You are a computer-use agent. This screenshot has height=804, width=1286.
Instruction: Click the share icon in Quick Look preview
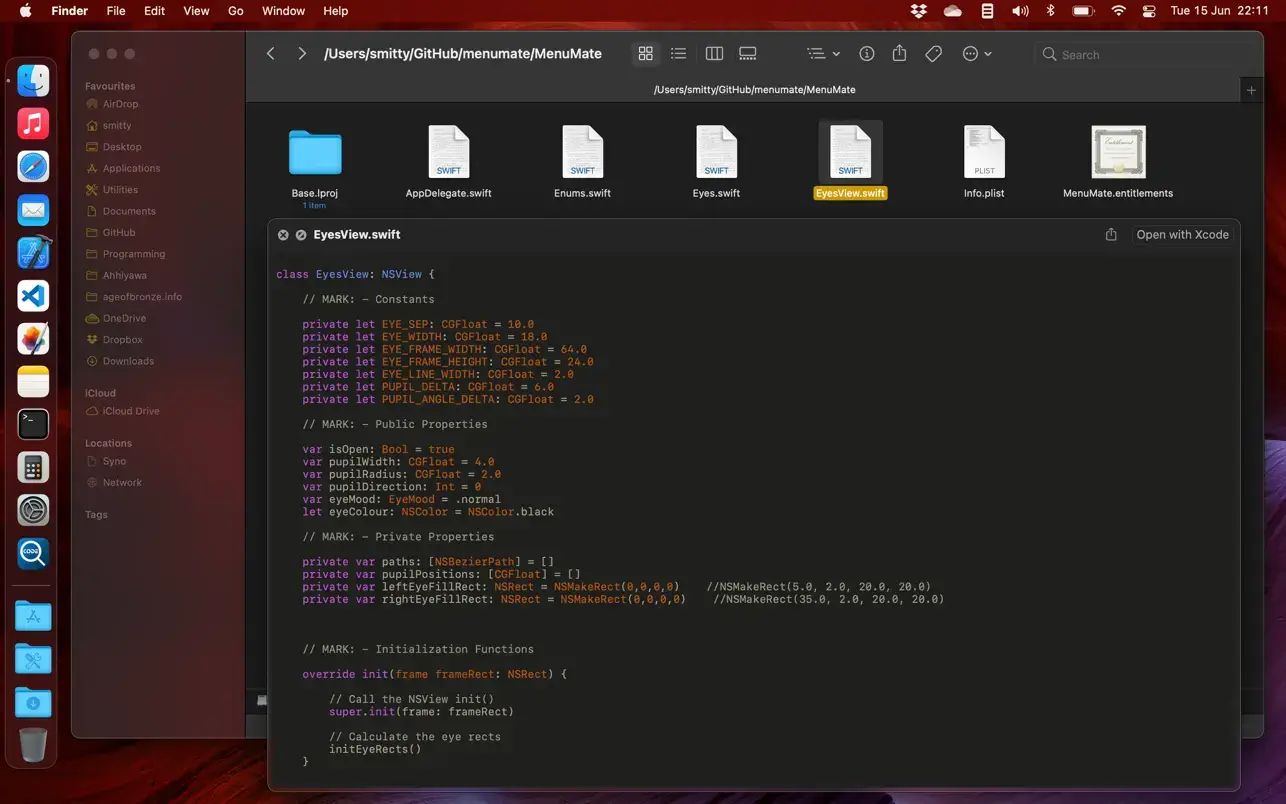click(1111, 235)
